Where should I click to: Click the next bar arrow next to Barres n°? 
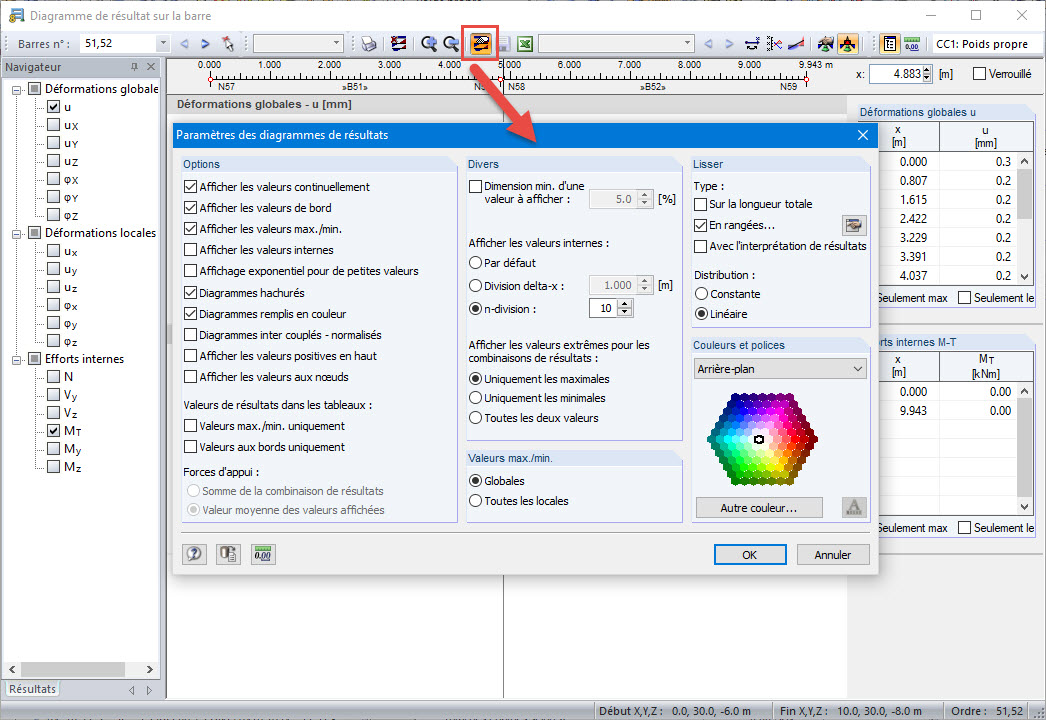click(205, 44)
